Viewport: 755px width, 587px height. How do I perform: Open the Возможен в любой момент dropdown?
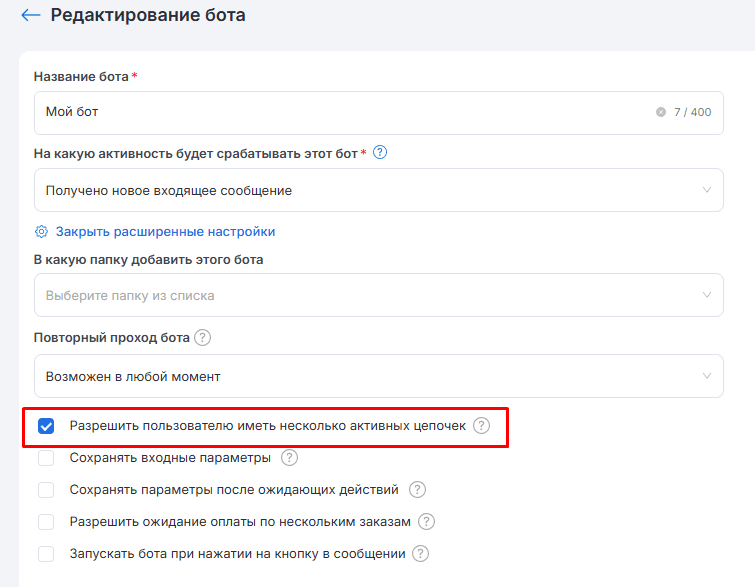[x=378, y=376]
